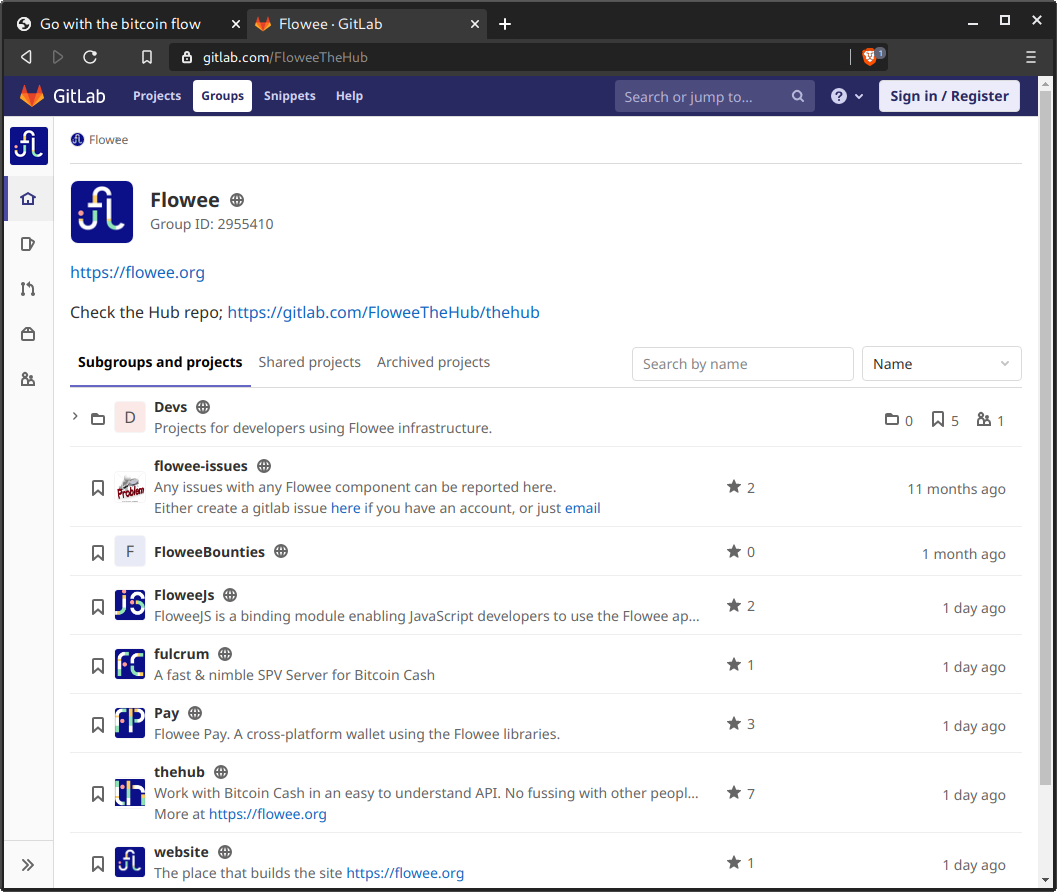Open the website project title

pos(181,852)
